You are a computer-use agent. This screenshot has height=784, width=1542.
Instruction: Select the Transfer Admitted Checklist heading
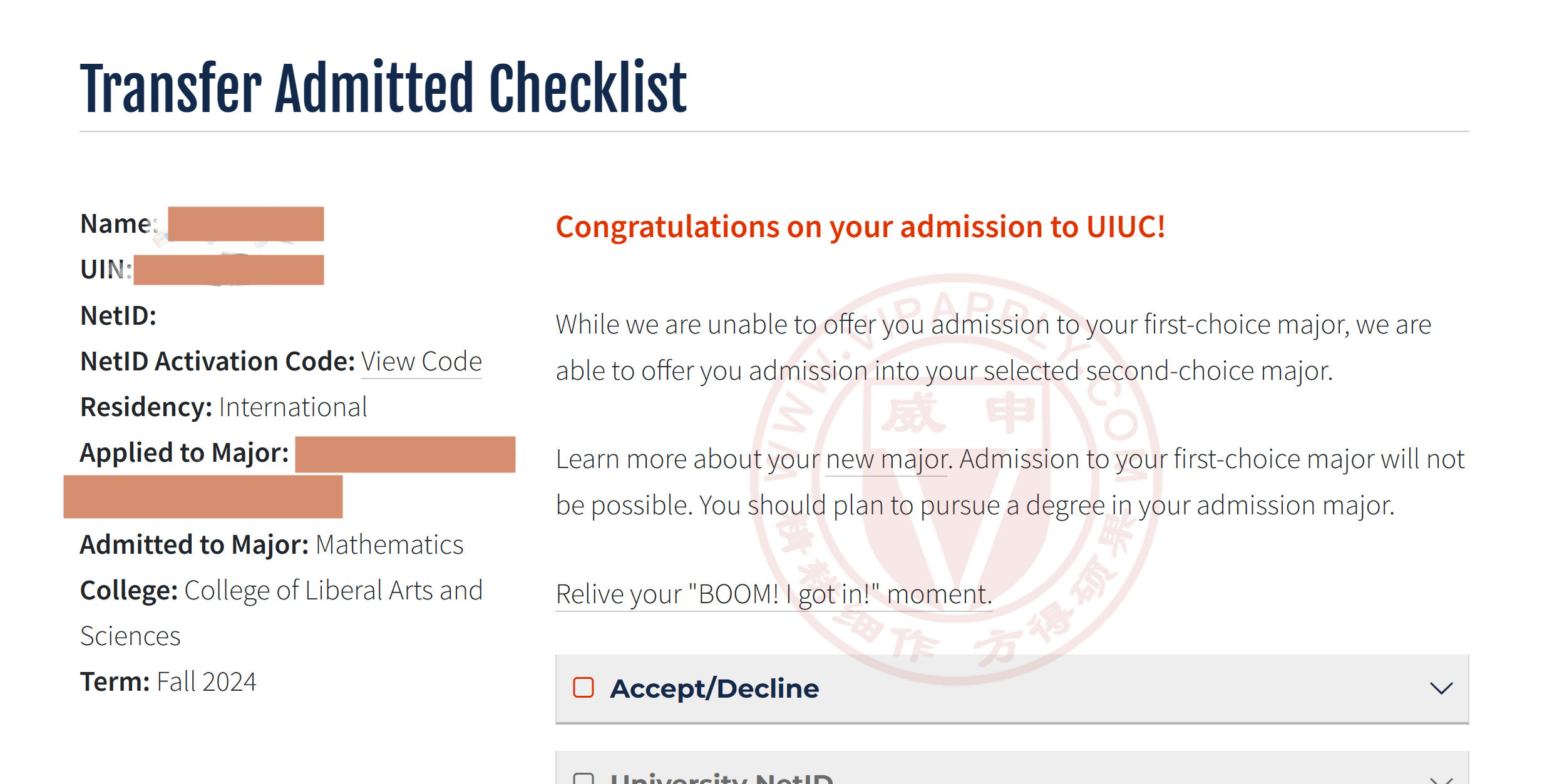click(x=383, y=88)
